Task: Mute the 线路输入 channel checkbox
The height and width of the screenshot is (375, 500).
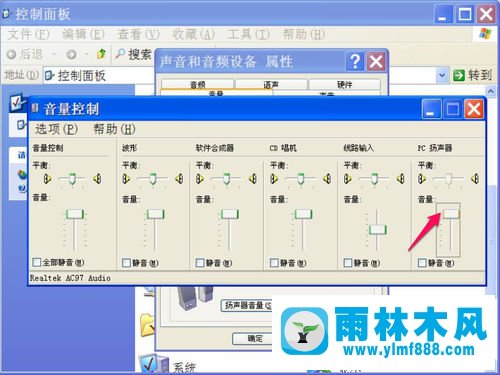Action: click(348, 263)
